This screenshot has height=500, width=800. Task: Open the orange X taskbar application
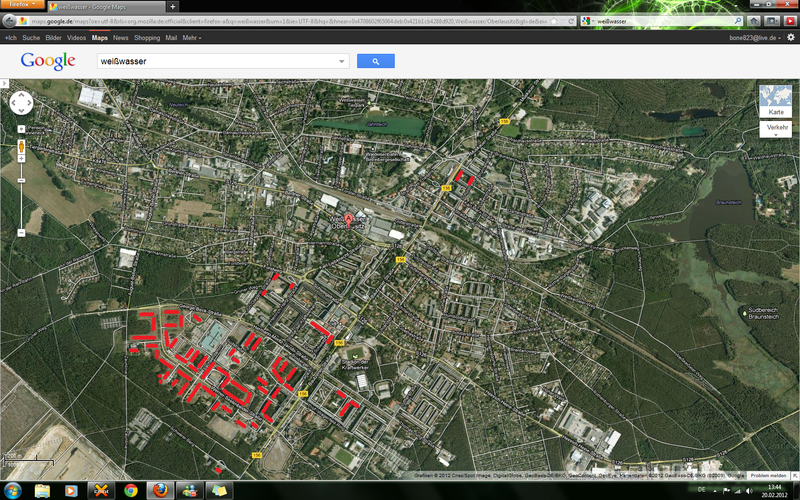pyautogui.click(x=101, y=491)
